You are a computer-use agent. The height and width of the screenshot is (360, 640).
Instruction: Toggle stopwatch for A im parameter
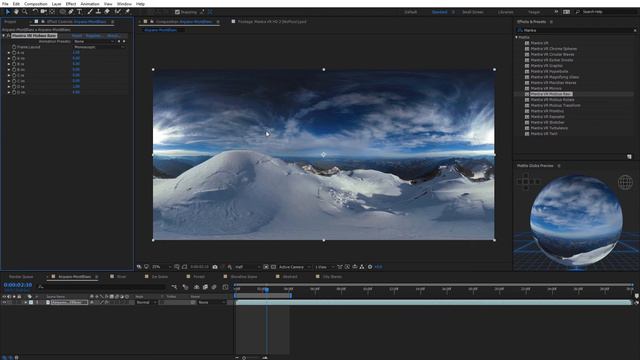(14, 58)
